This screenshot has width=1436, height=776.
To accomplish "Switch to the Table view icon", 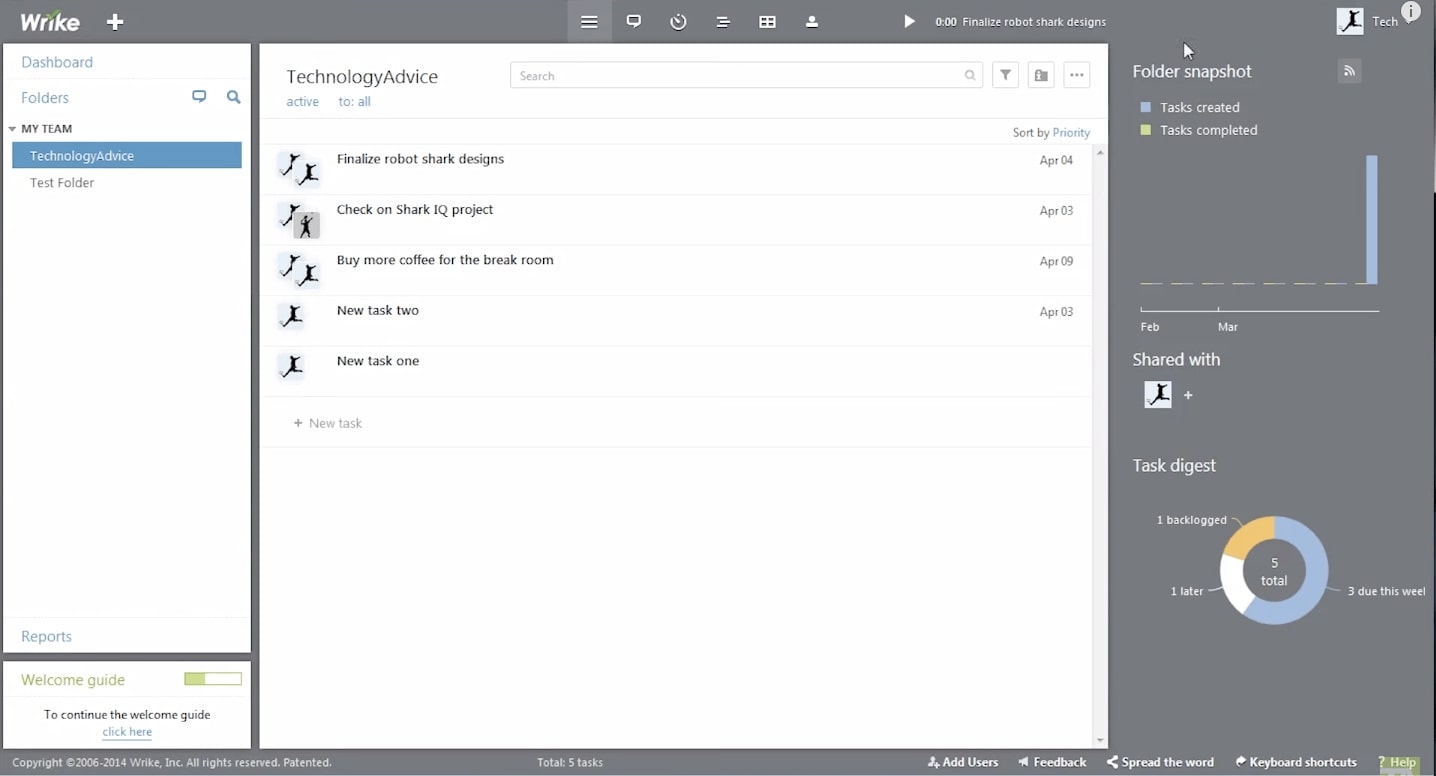I will pos(767,21).
